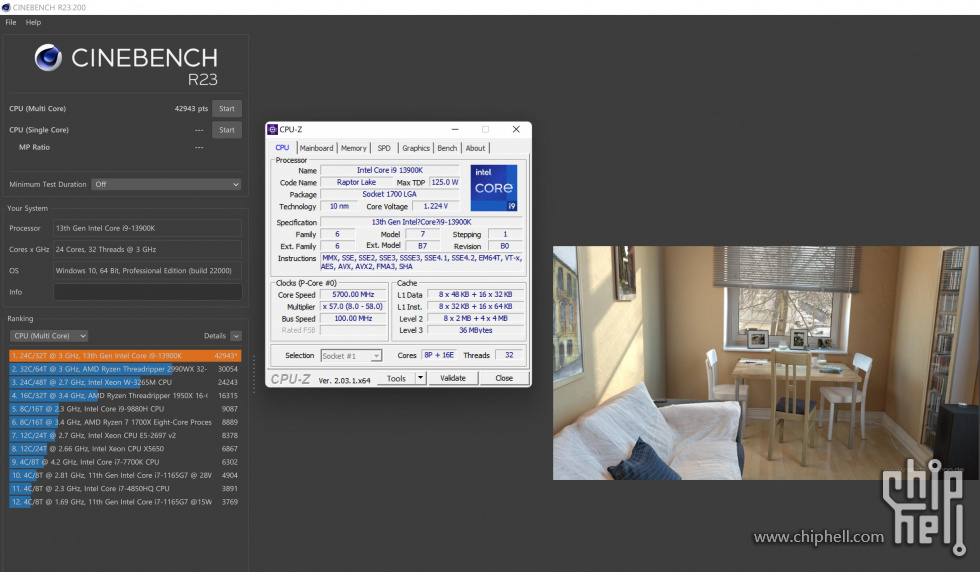980x572 pixels.
Task: Click the Core Voltage value 1.224 V
Action: 436,206
